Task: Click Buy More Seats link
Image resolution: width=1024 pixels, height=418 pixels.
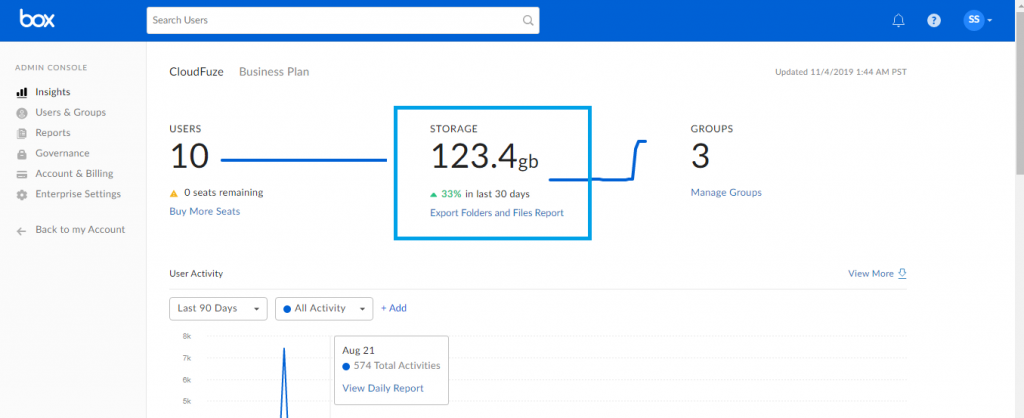Action: (204, 212)
